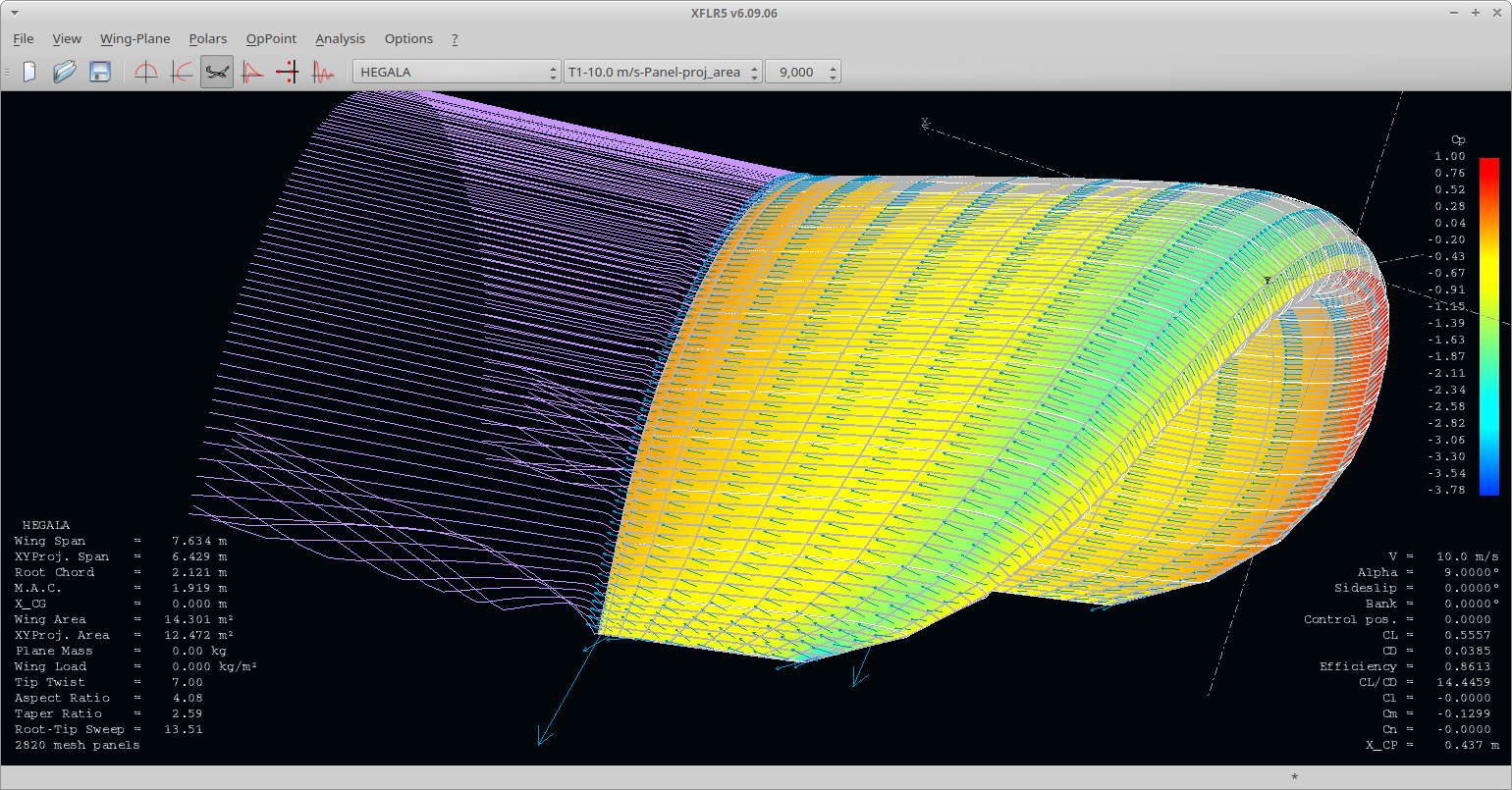Image resolution: width=1512 pixels, height=790 pixels.
Task: Open the stability root locus view icon
Action: 288,72
